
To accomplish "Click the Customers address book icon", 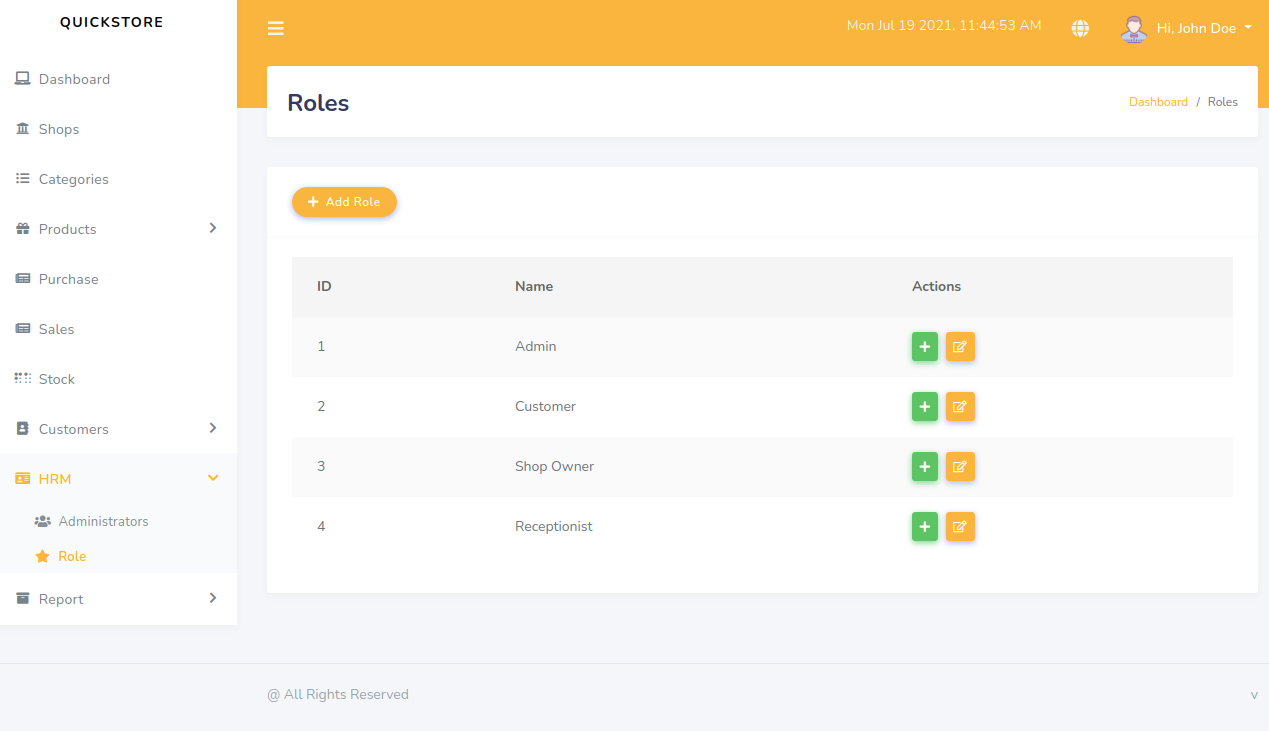I will (23, 429).
